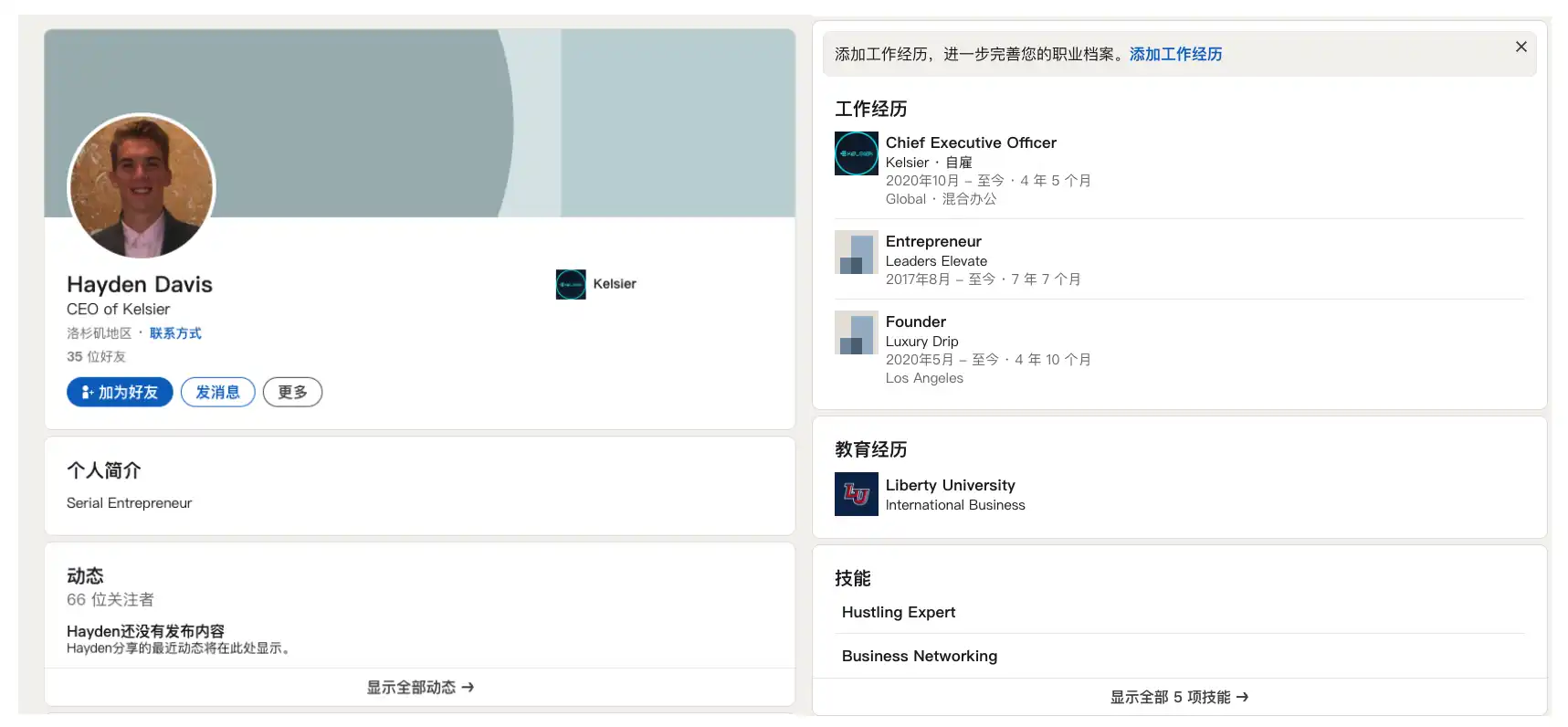This screenshot has height=727, width=1568.
Task: Click the Liberty University logo
Action: click(x=856, y=494)
